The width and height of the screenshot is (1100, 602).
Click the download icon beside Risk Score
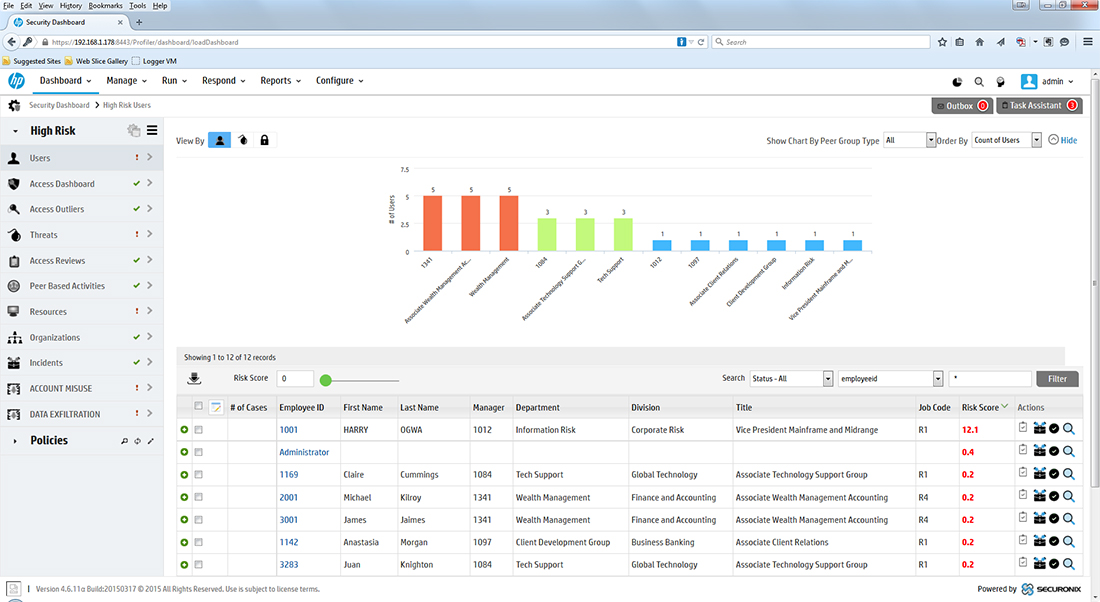(194, 378)
